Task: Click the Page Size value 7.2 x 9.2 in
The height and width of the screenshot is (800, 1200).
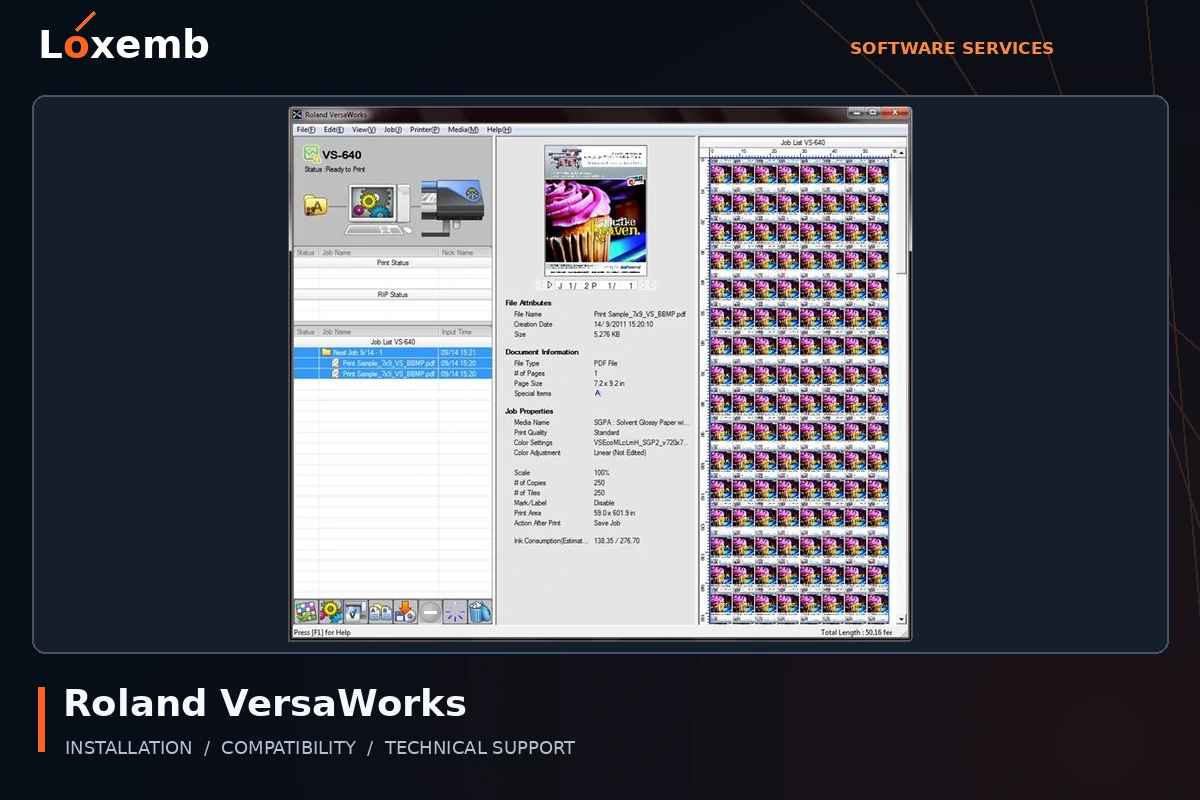Action: tap(610, 383)
